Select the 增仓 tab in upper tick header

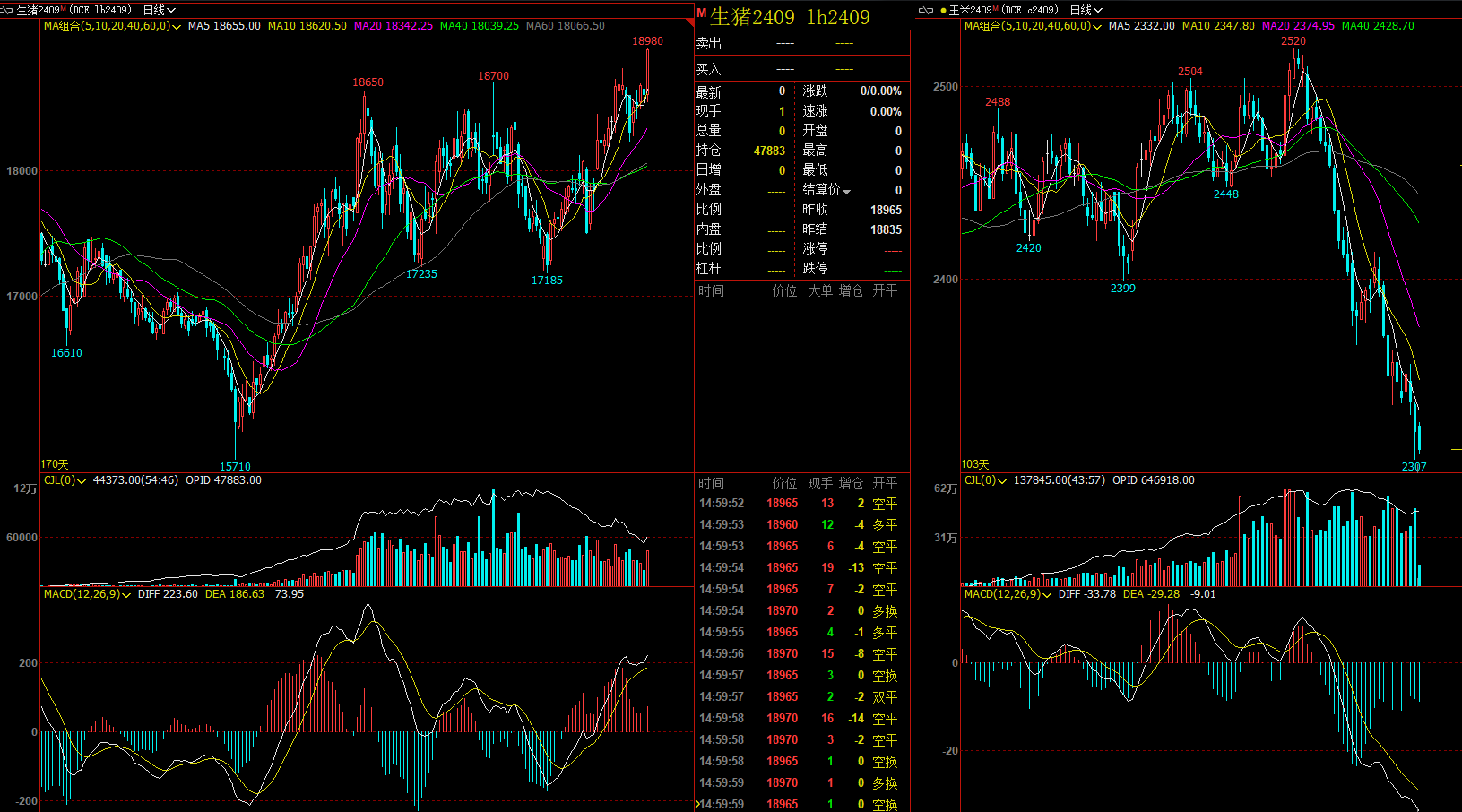coord(851,290)
